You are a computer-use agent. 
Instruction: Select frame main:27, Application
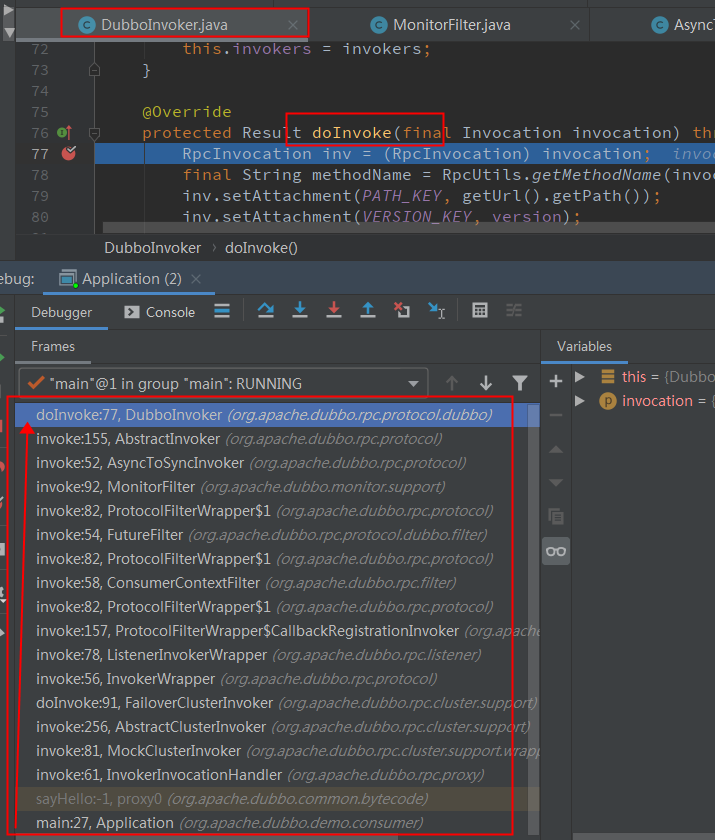(271, 823)
